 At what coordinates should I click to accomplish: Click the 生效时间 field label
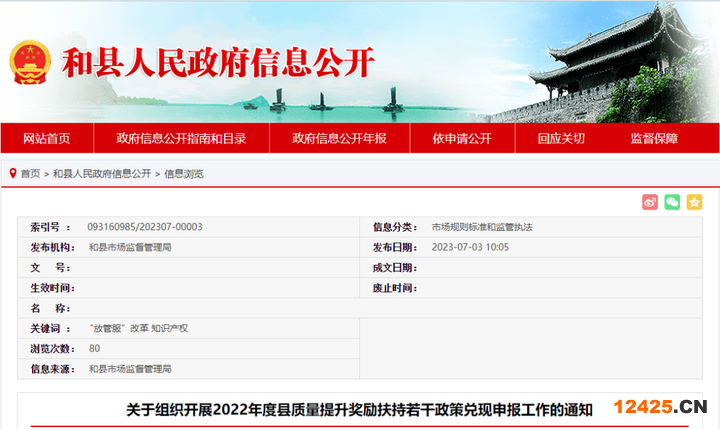coord(52,288)
